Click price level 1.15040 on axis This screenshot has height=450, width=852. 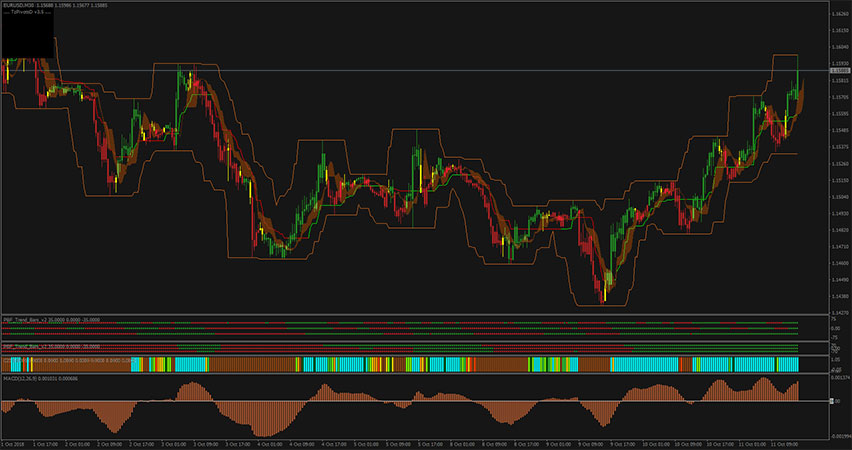(x=841, y=197)
